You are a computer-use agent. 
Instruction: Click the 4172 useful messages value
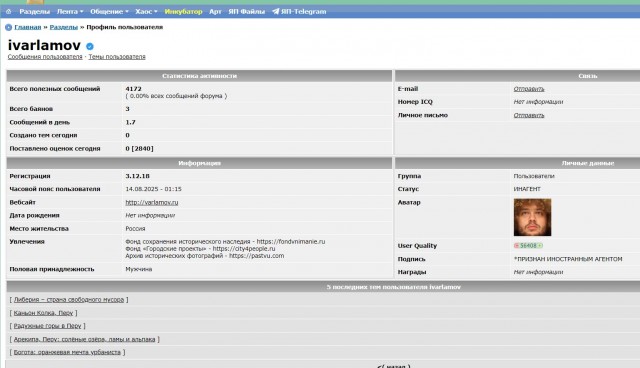click(x=133, y=89)
